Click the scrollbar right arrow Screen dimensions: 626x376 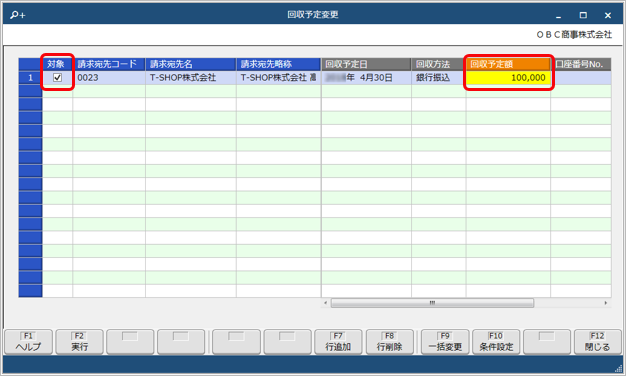coord(606,303)
